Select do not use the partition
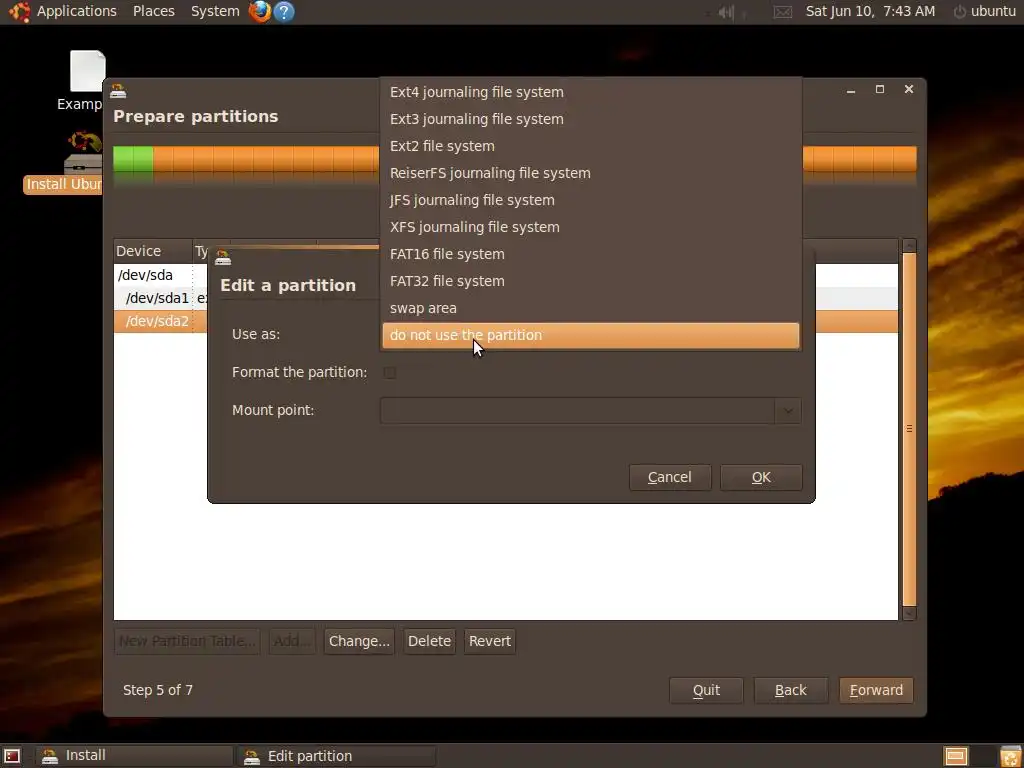The height and width of the screenshot is (768, 1024). point(590,335)
